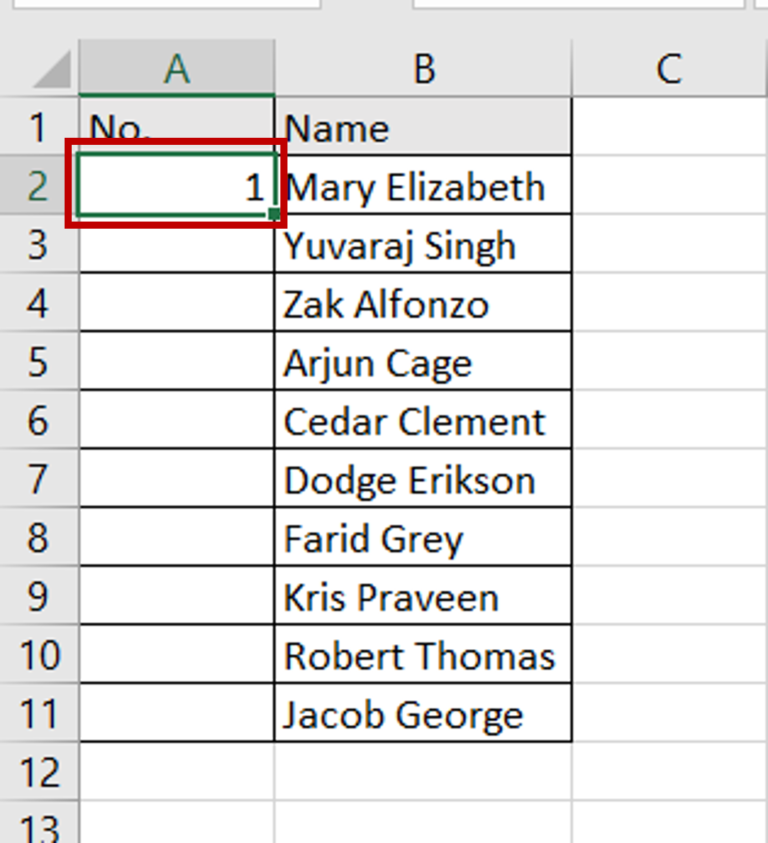
Task: Select row 2 header
Action: 40,186
